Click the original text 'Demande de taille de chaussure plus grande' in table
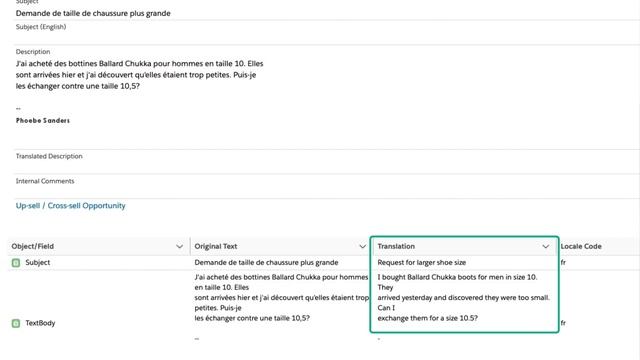The image size is (640, 360). [x=266, y=262]
